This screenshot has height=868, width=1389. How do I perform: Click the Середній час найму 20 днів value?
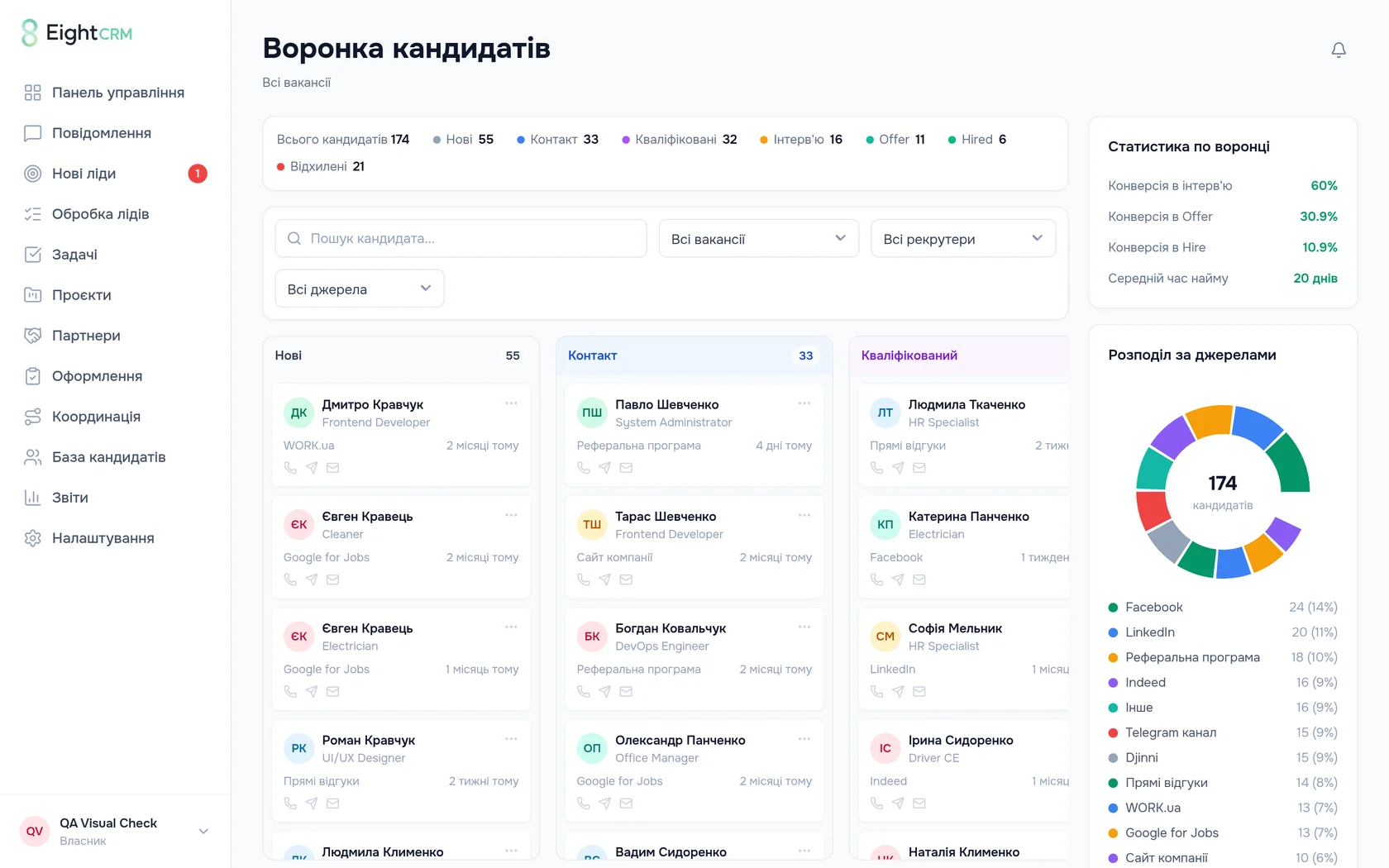pos(1315,279)
